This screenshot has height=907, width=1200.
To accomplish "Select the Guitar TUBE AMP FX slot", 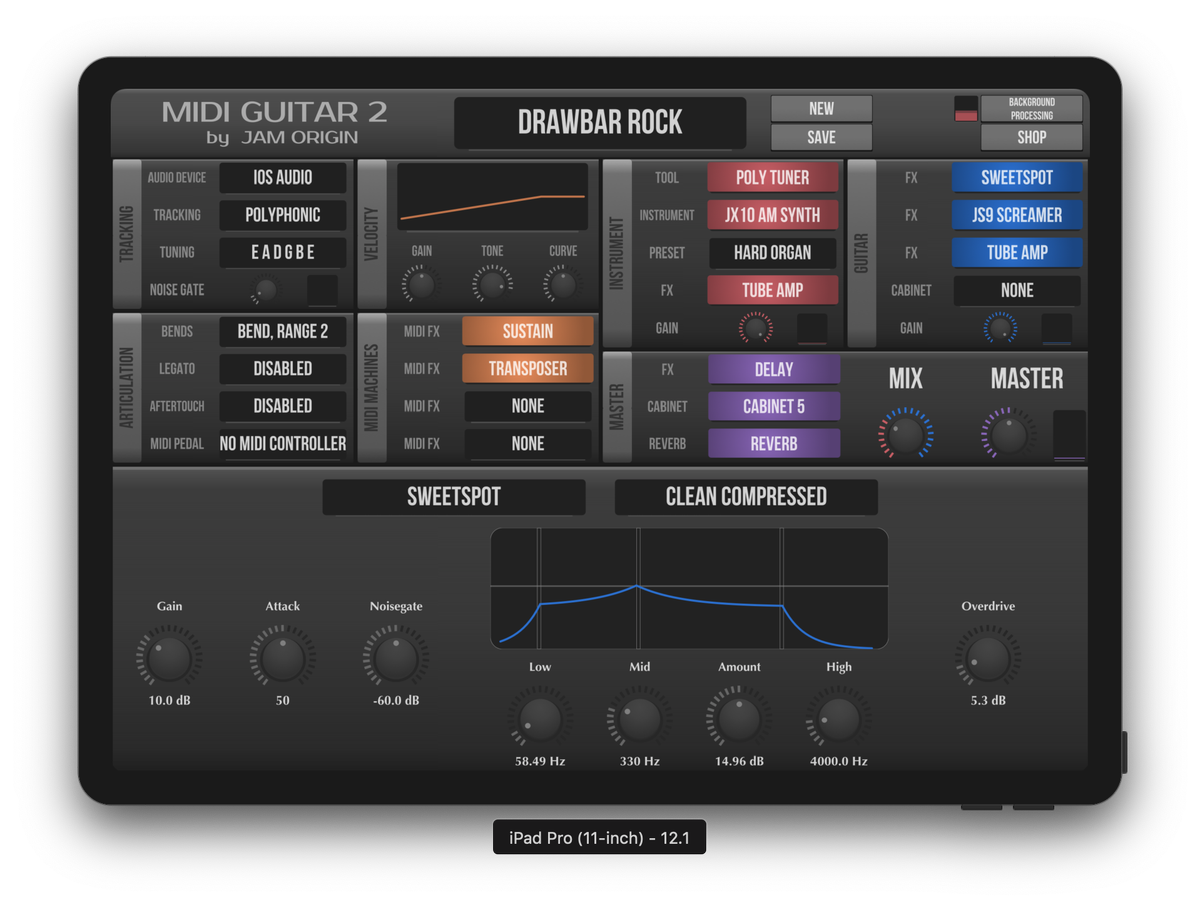I will 1017,253.
